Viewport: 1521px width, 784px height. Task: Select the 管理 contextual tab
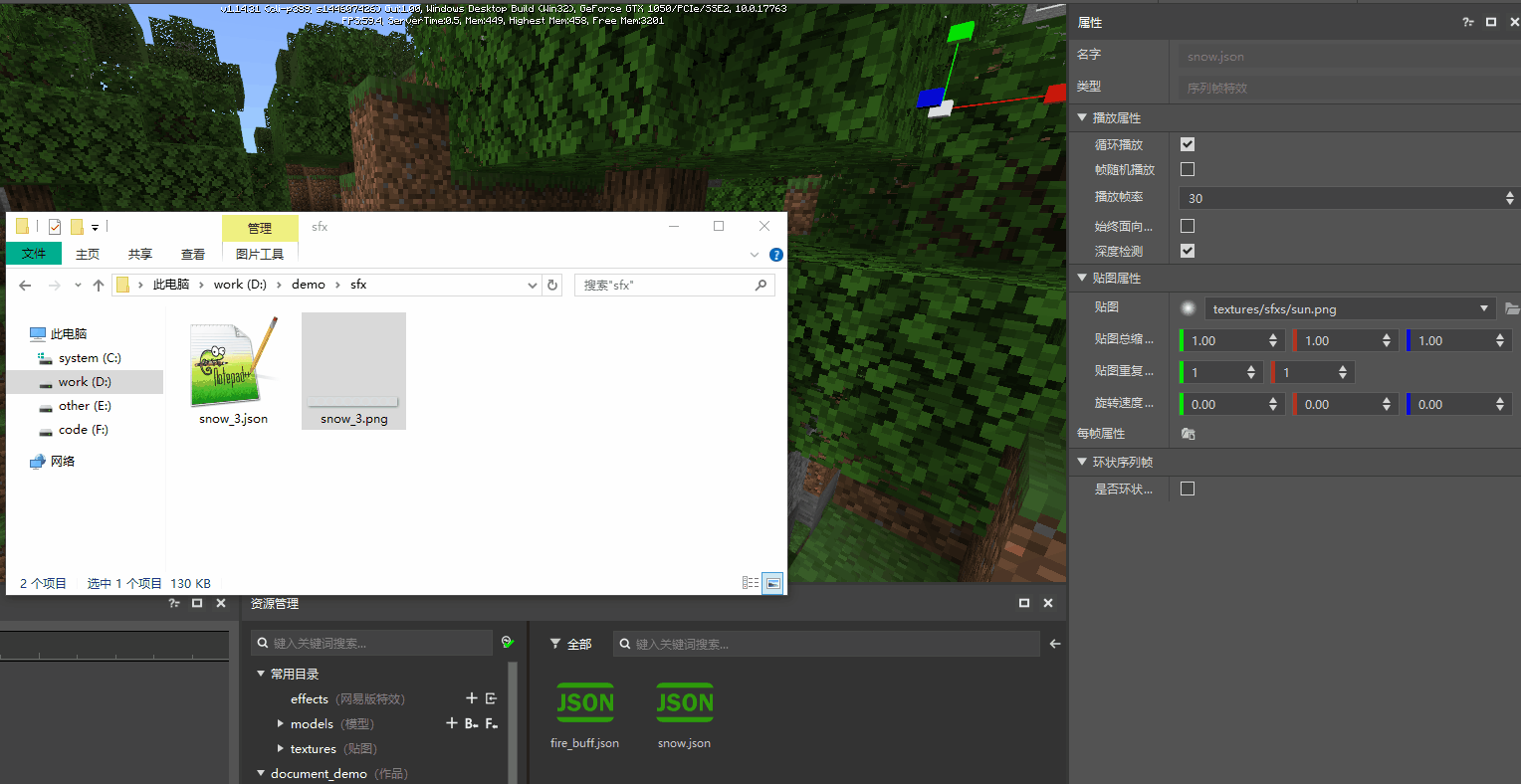pos(260,228)
